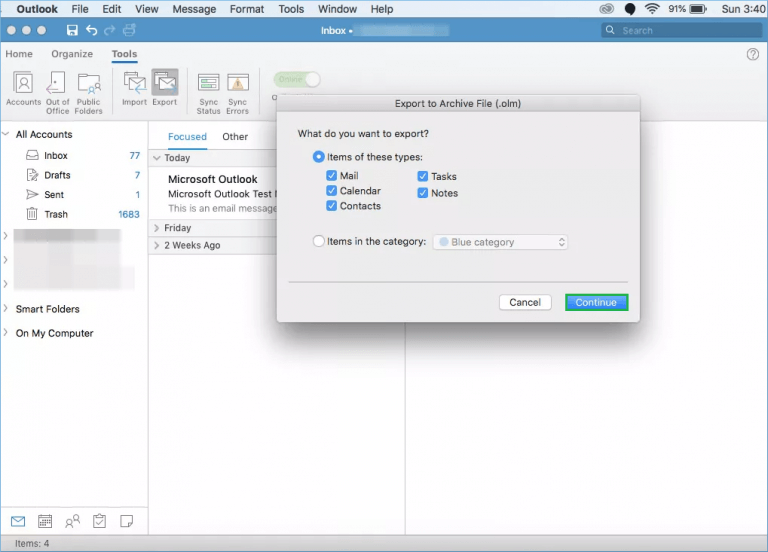The width and height of the screenshot is (768, 552).
Task: Collapse the Today message group
Action: [157, 158]
